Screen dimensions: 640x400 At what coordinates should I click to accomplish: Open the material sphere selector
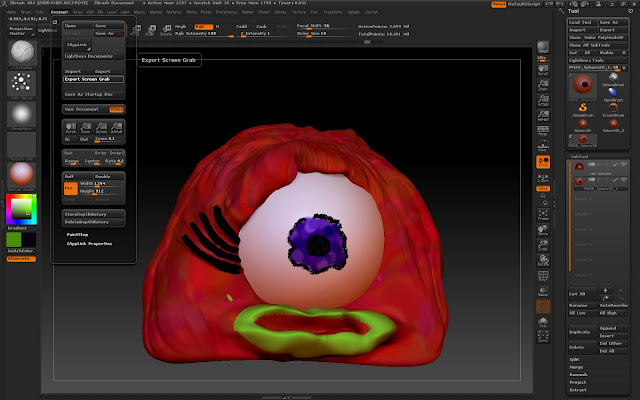[x=21, y=174]
